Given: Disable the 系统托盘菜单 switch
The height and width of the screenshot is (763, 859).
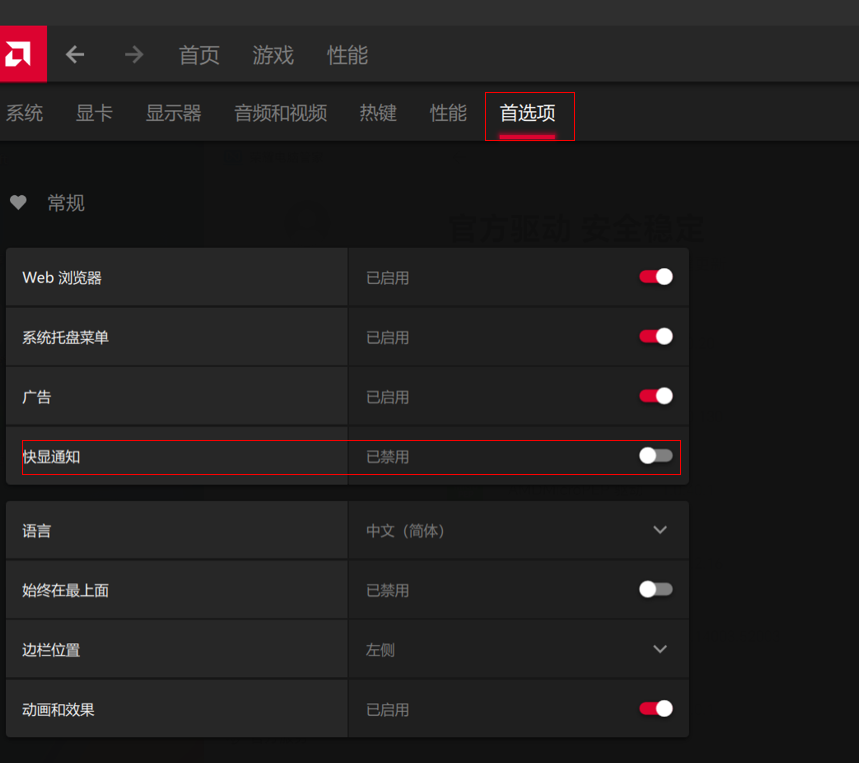Looking at the screenshot, I should tap(656, 337).
